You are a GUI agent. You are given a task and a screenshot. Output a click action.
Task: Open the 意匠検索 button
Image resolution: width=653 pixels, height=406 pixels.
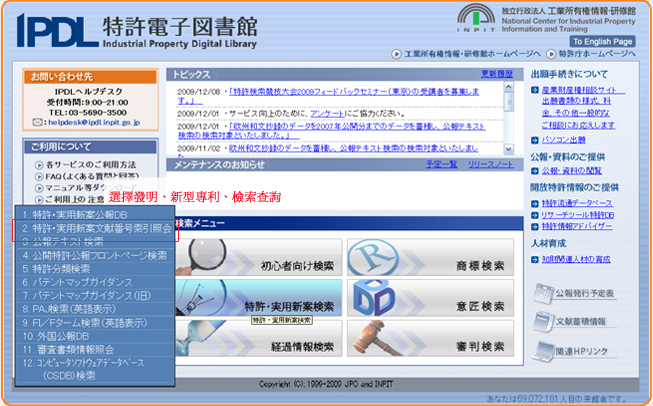point(430,298)
